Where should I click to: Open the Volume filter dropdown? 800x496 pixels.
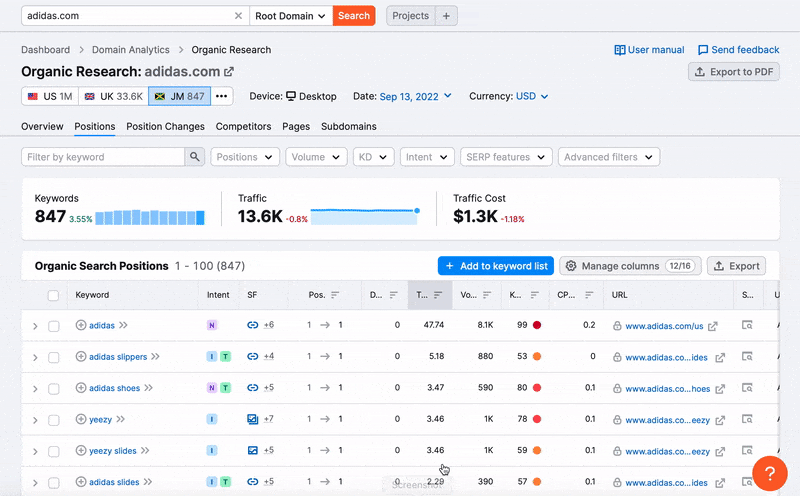pyautogui.click(x=316, y=157)
